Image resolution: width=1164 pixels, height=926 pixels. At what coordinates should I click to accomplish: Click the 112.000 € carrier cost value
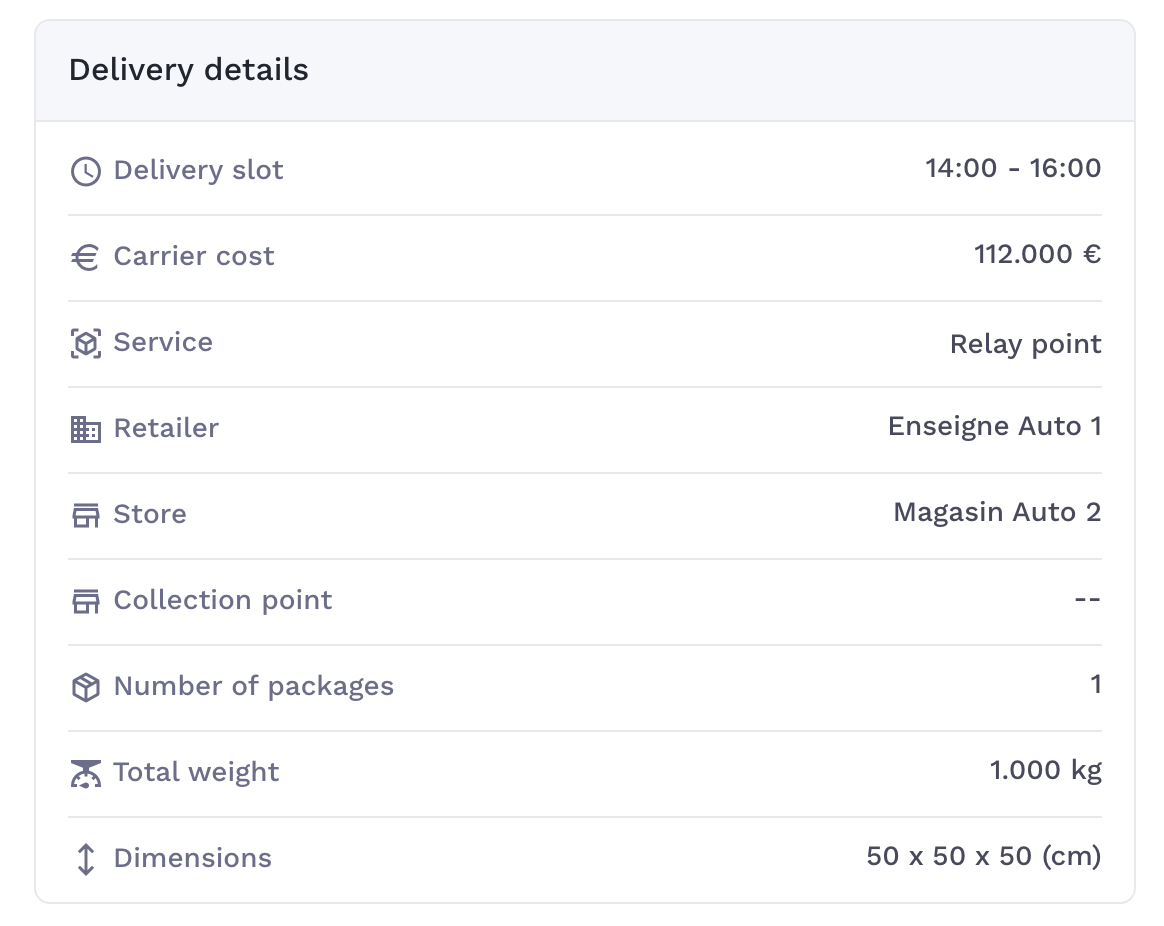(x=1037, y=254)
